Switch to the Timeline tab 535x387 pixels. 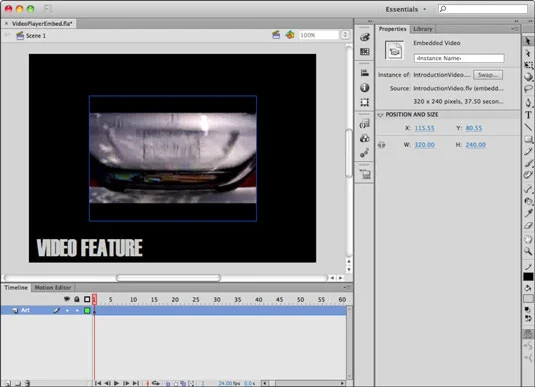[x=16, y=288]
